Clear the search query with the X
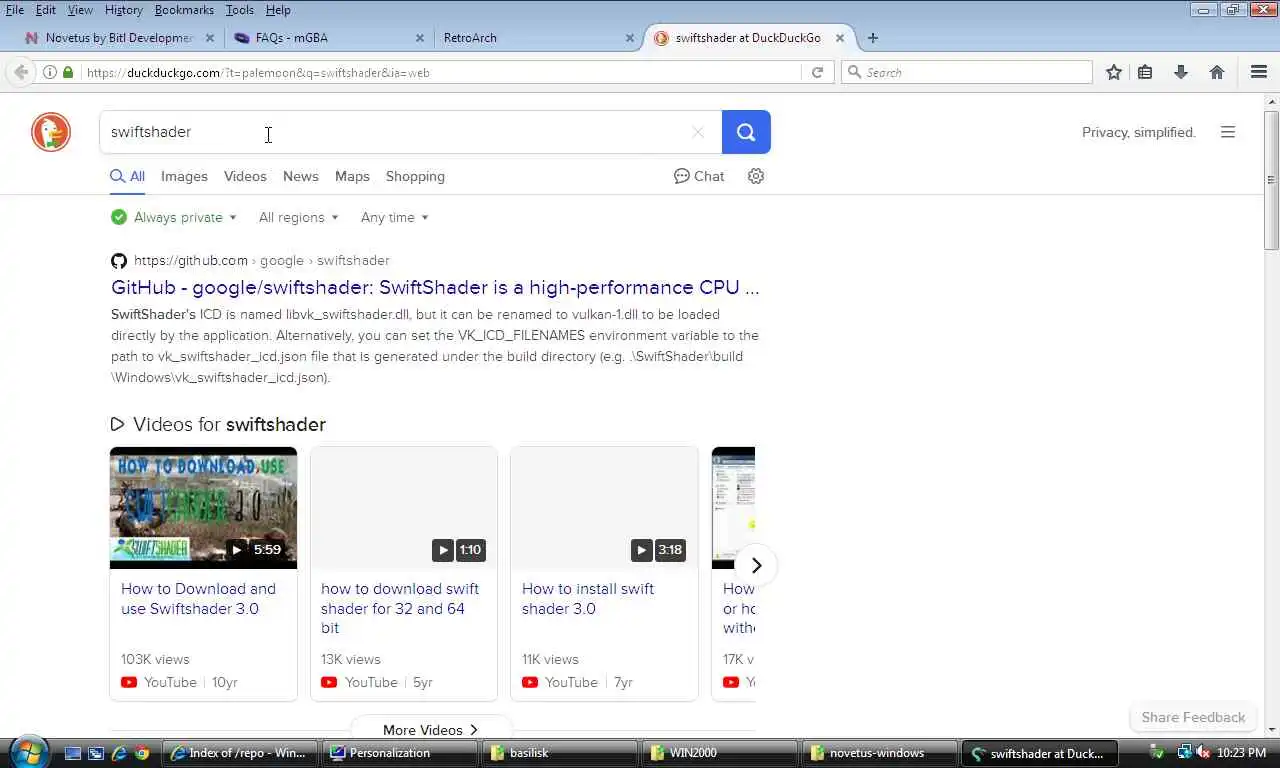The height and width of the screenshot is (768, 1280). [x=698, y=132]
